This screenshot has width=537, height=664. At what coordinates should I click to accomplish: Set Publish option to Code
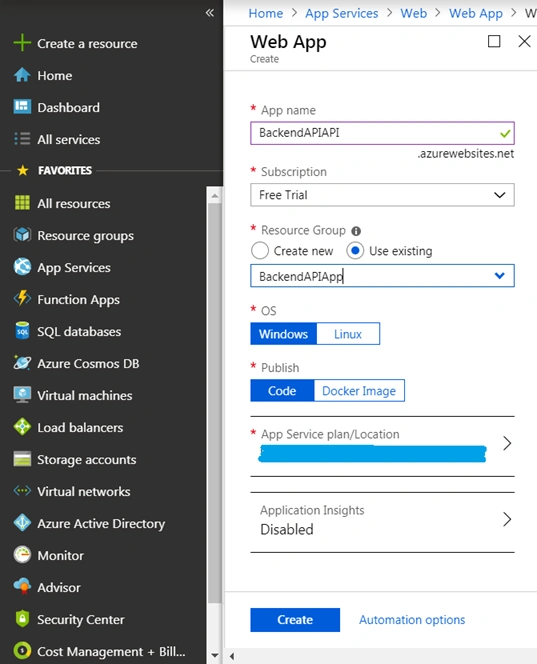click(x=282, y=390)
